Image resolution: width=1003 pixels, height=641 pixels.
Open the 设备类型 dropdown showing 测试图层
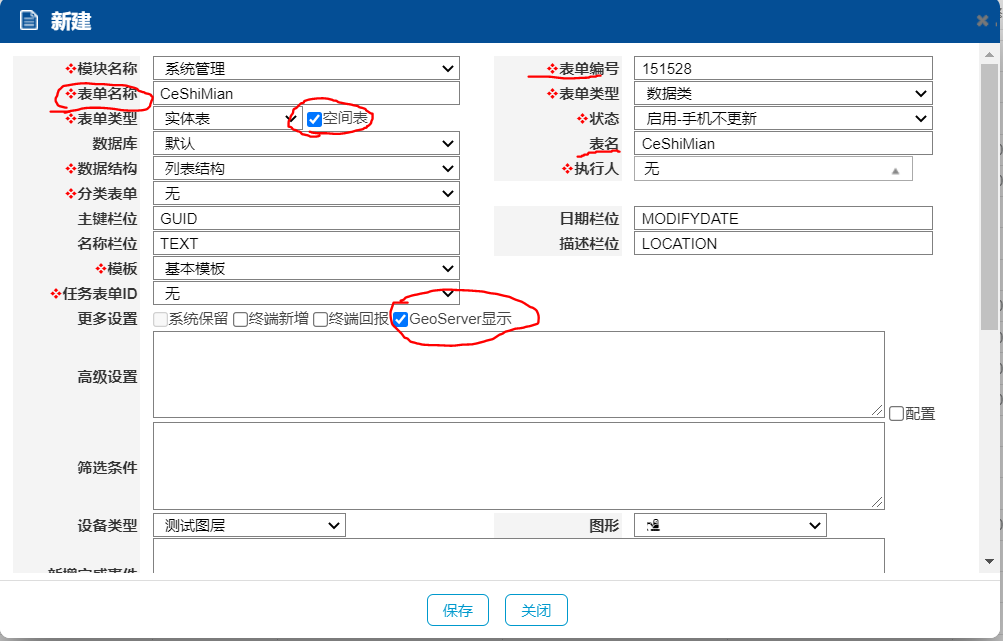[249, 525]
